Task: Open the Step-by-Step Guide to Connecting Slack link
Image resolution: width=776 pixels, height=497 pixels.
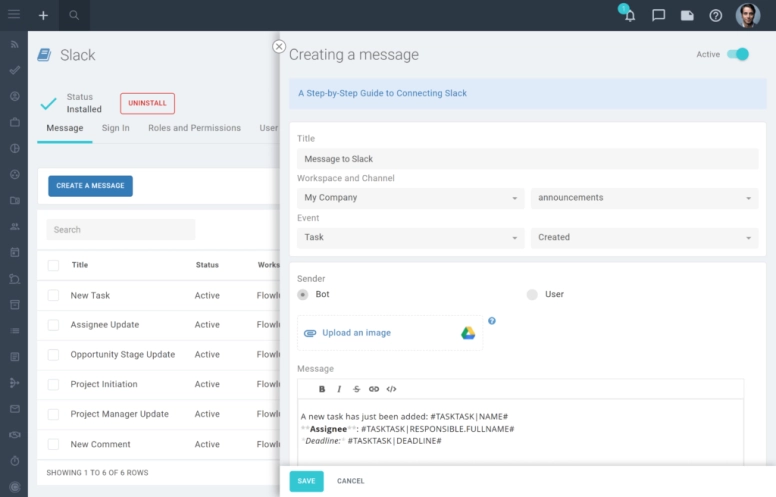Action: [383, 94]
